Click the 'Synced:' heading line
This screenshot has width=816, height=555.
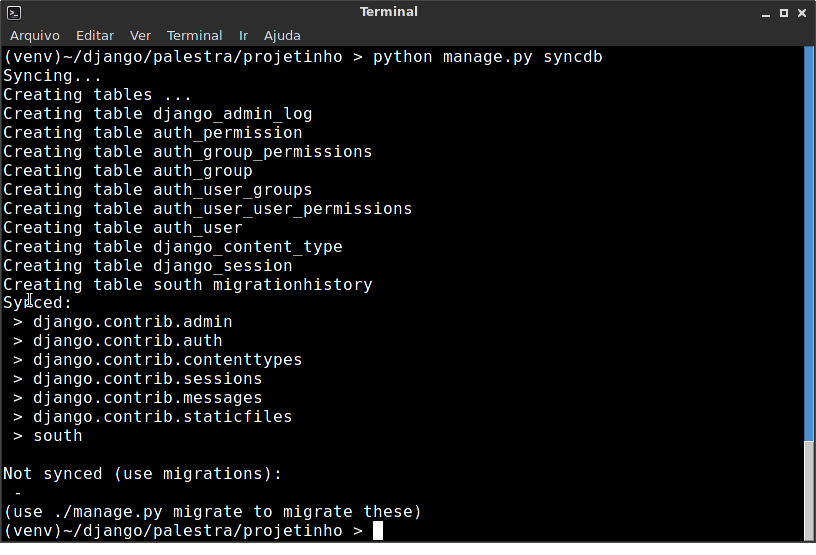(x=37, y=302)
